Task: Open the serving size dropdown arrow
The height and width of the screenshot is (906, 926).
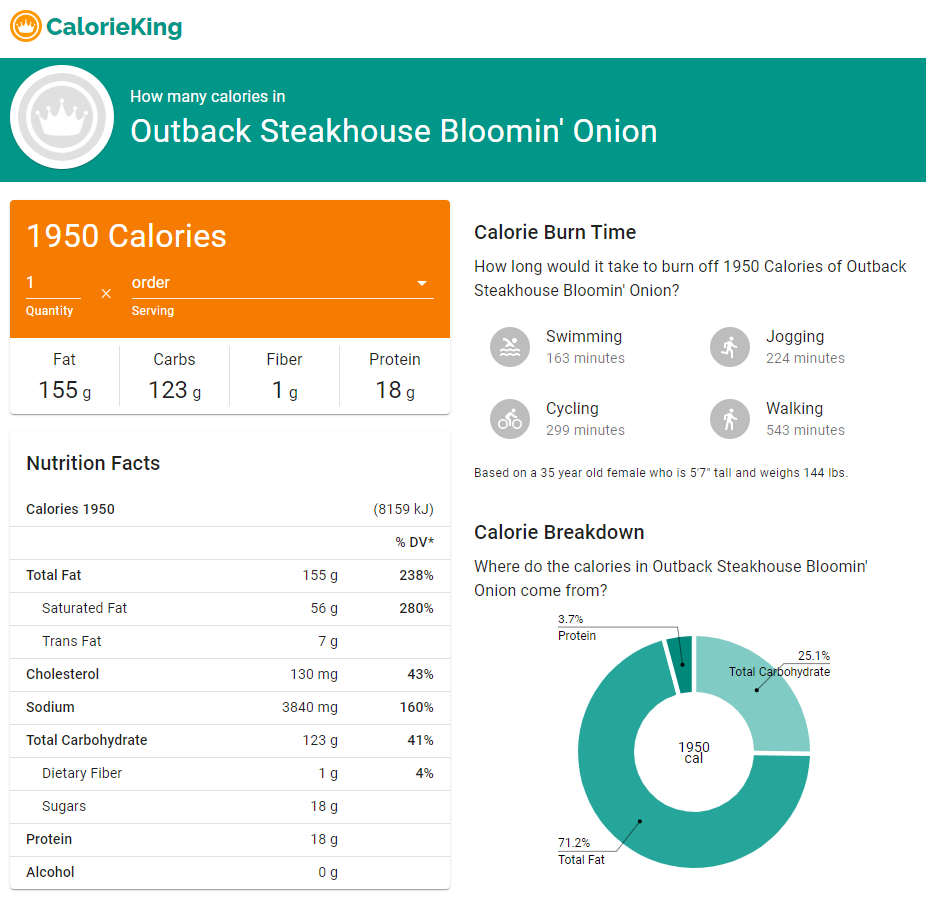Action: tap(422, 283)
